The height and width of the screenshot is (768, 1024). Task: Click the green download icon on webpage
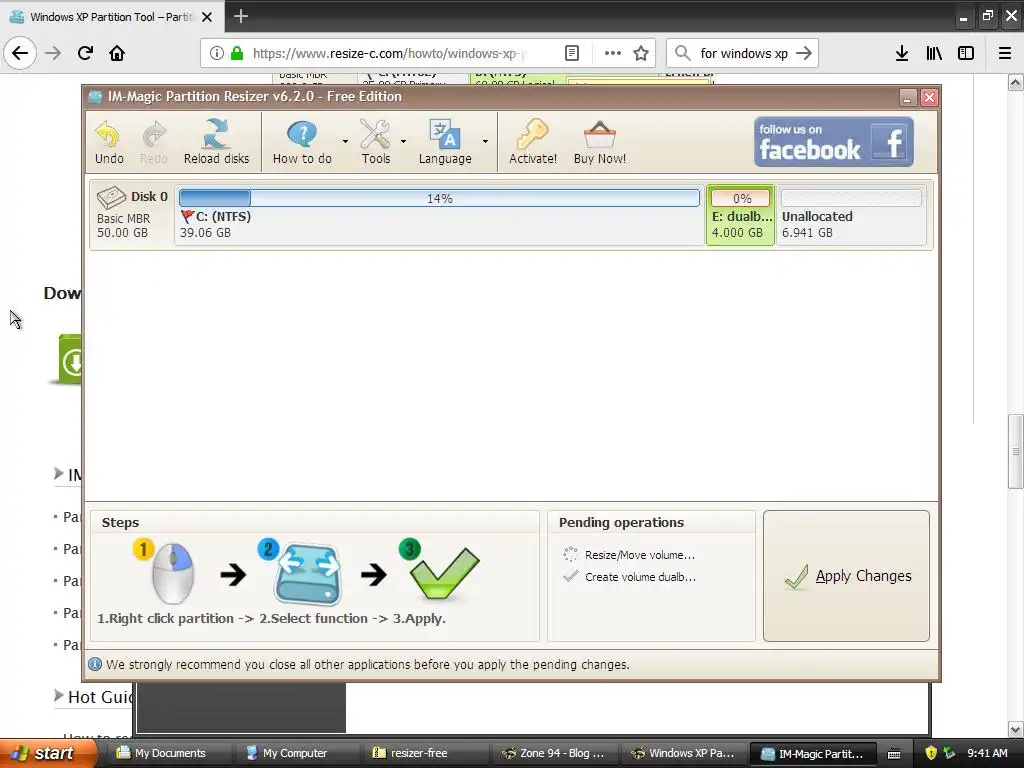71,360
